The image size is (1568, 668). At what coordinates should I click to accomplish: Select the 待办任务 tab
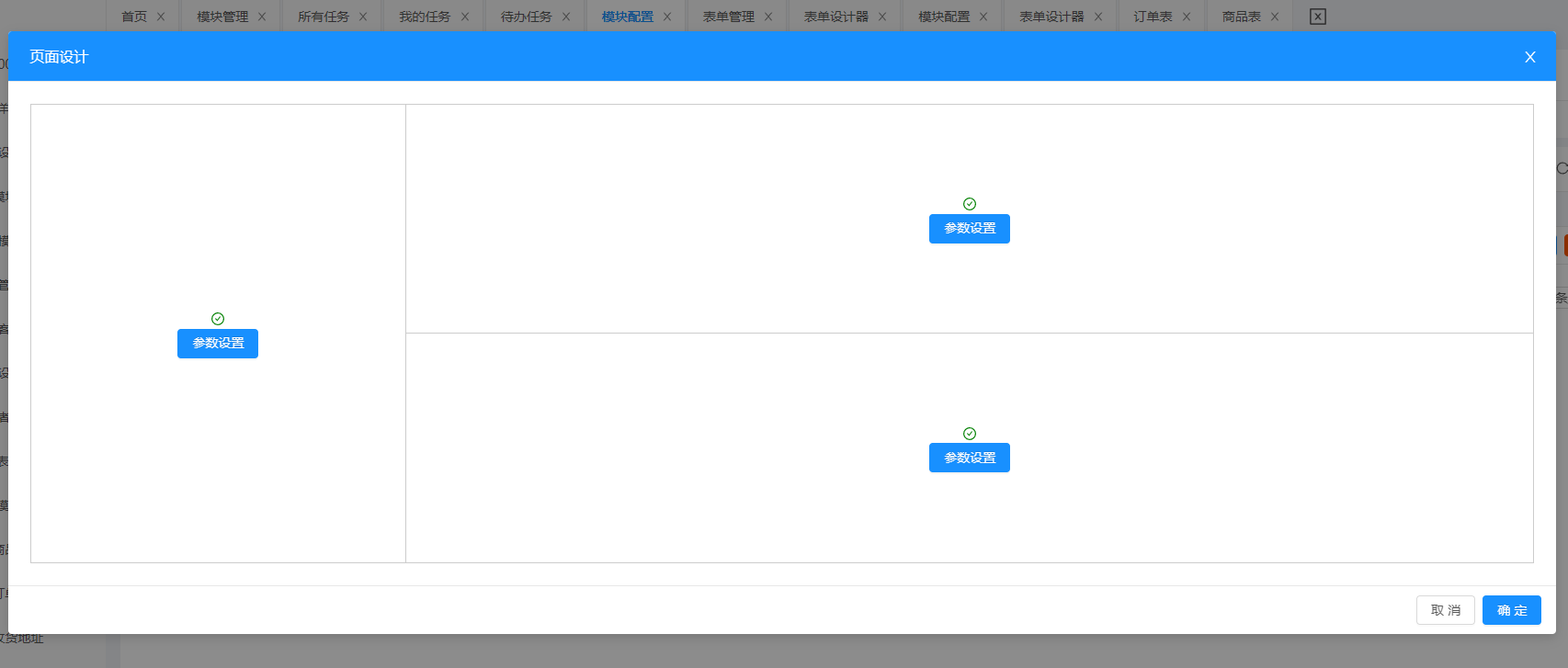[526, 17]
